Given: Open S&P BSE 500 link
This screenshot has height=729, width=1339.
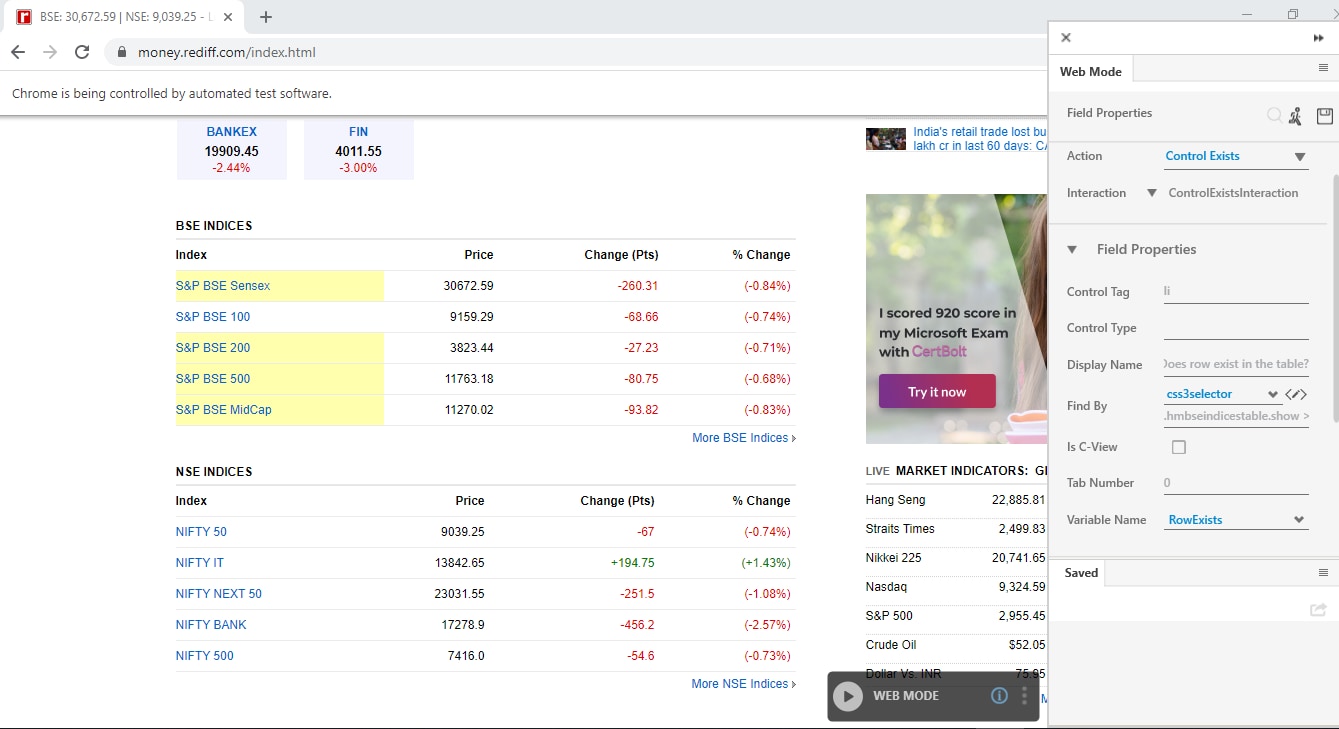Looking at the screenshot, I should tap(213, 379).
